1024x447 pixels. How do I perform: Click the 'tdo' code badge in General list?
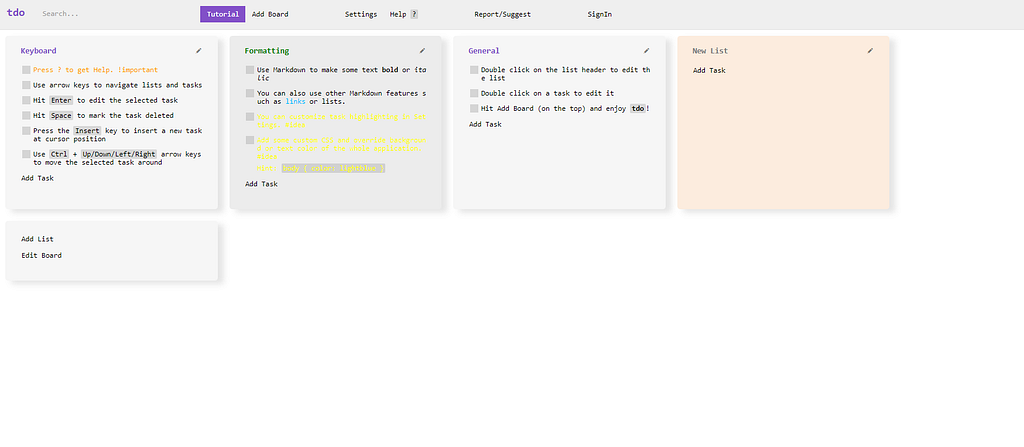point(638,108)
